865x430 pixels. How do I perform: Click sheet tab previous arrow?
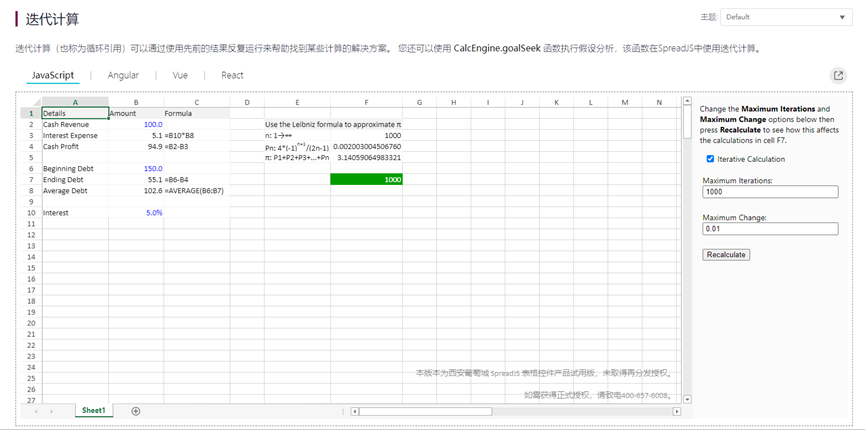pyautogui.click(x=36, y=411)
